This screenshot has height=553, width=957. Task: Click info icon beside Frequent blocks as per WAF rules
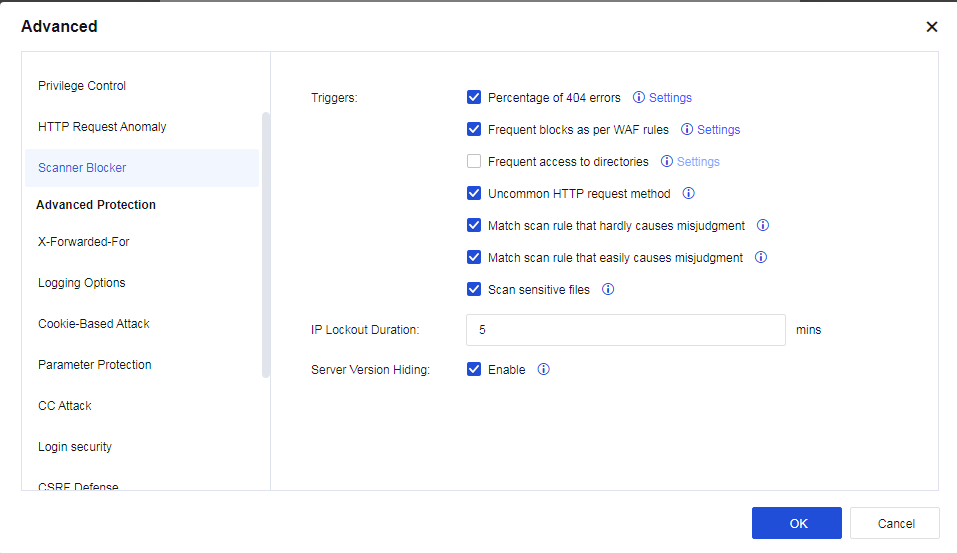(687, 130)
